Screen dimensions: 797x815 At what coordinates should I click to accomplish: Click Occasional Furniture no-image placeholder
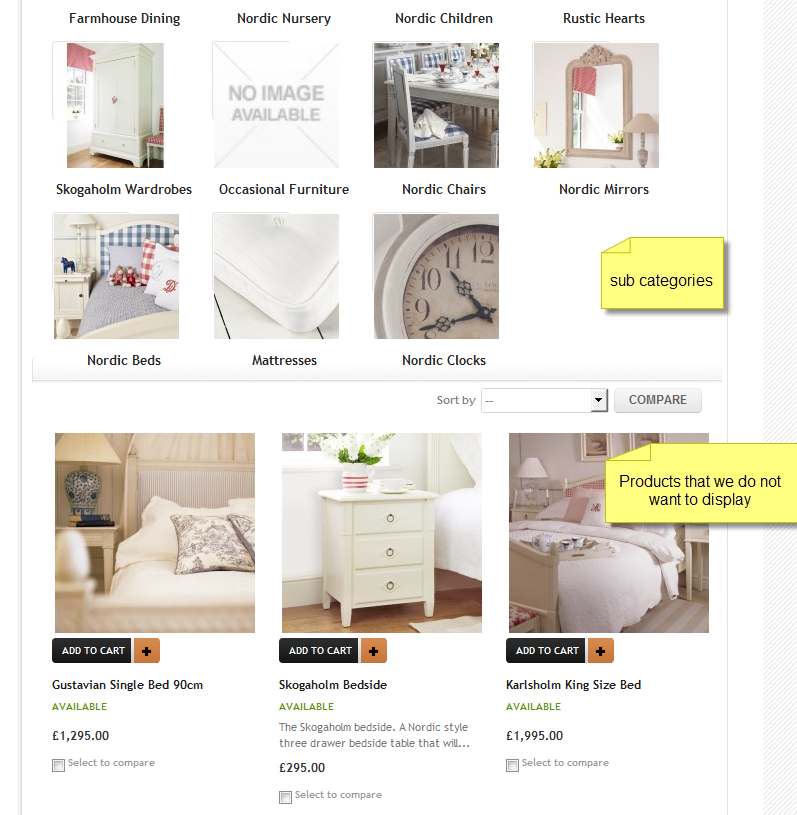click(x=276, y=105)
